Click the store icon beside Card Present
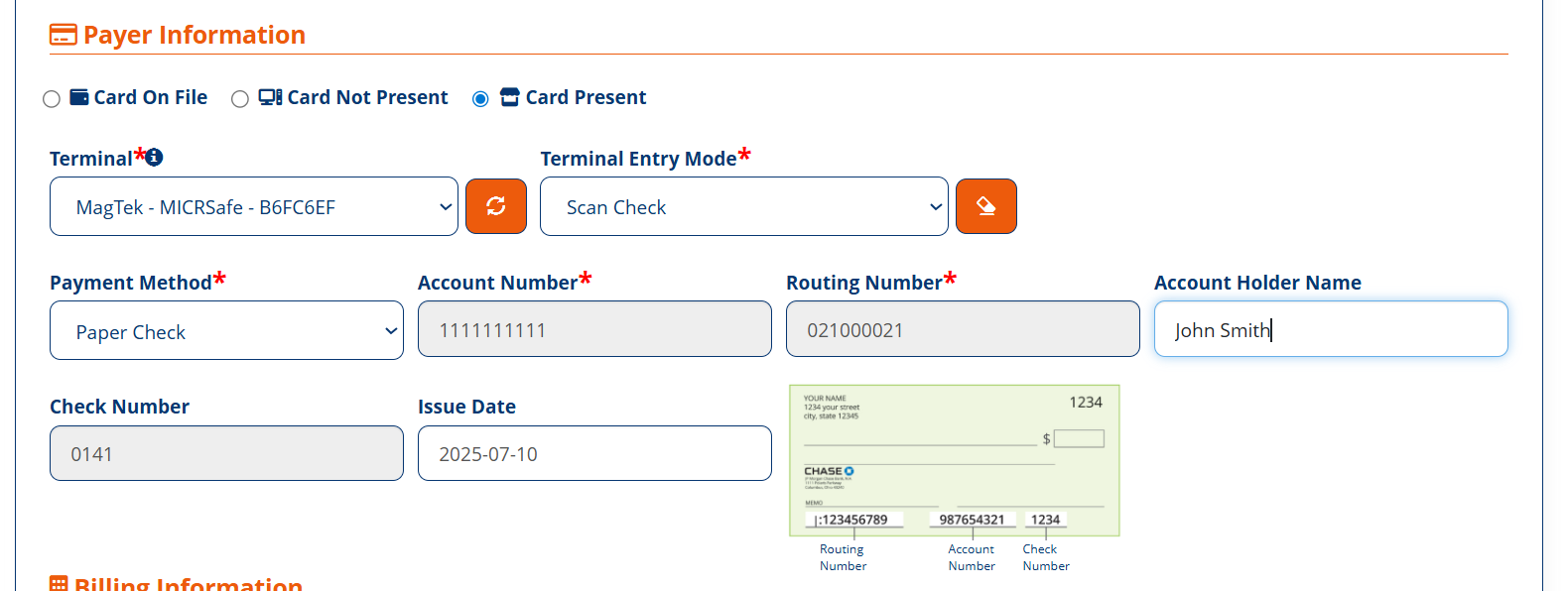1568x591 pixels. (x=510, y=97)
